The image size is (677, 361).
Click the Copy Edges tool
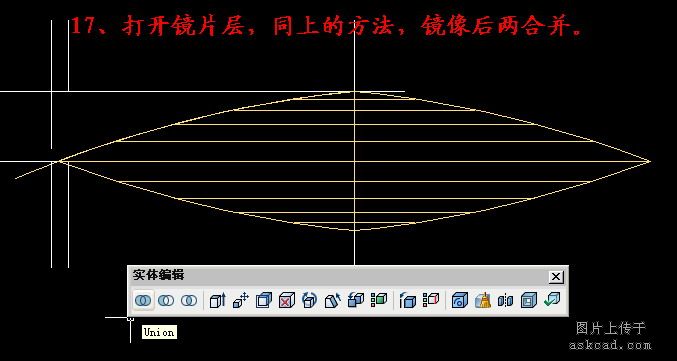(408, 300)
